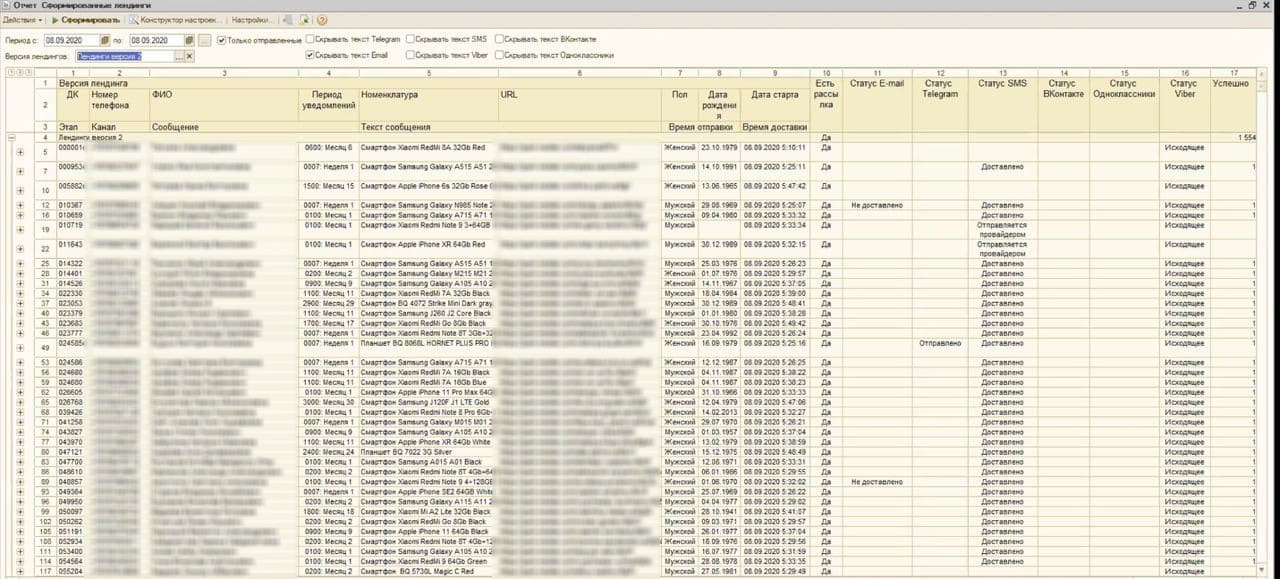Collapse the Лендинги версия 2 group
1280x579 pixels.
coord(10,136)
